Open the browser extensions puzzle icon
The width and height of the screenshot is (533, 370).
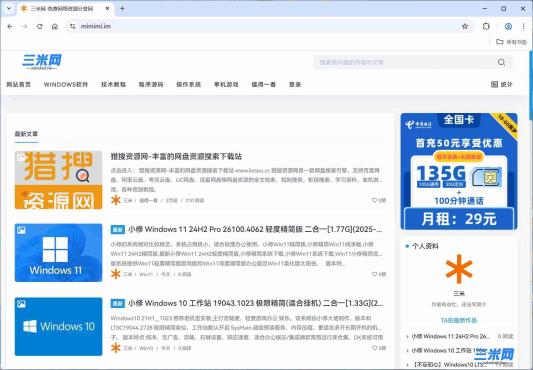(x=486, y=26)
